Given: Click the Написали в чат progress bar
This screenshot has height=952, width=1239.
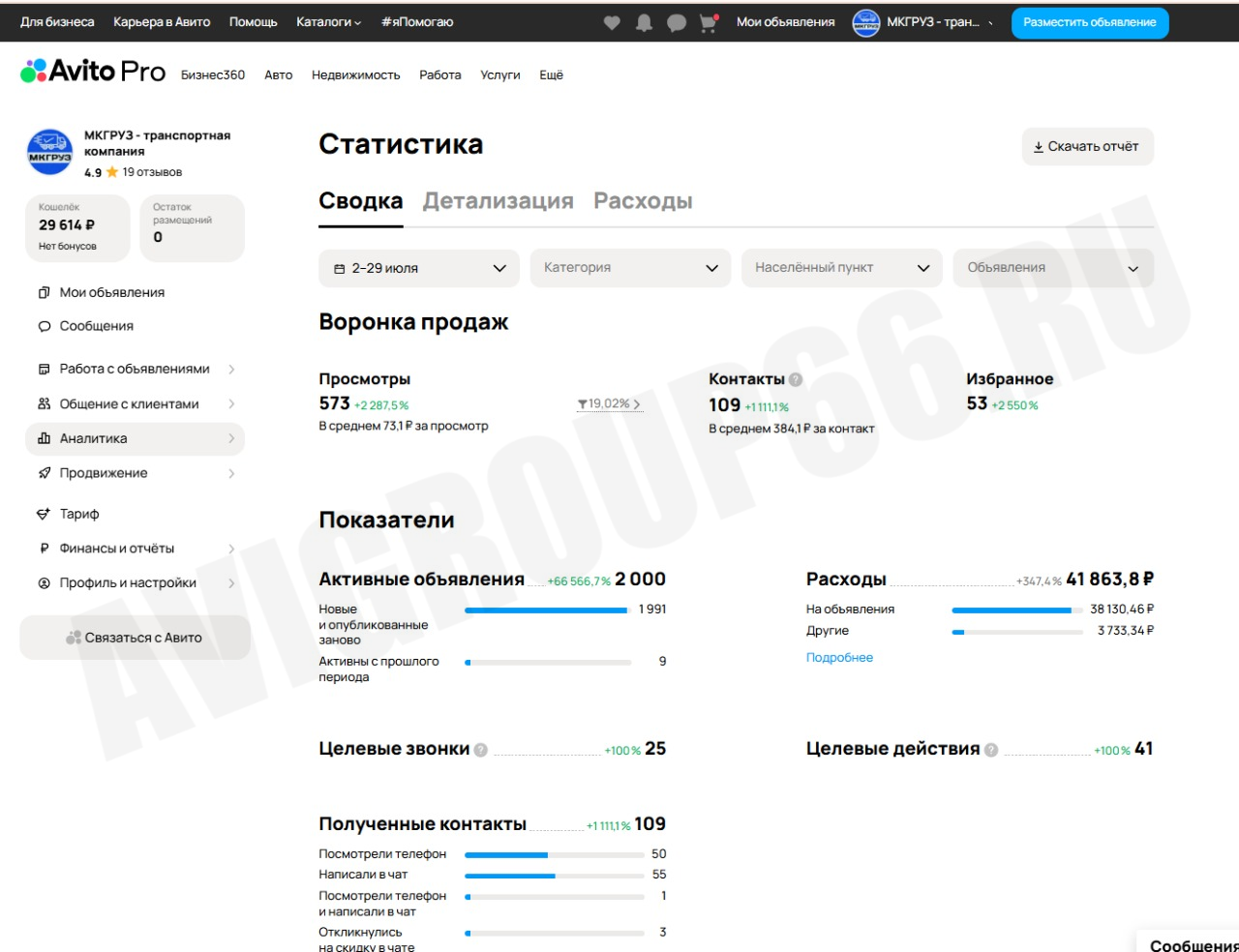Looking at the screenshot, I should (x=555, y=876).
